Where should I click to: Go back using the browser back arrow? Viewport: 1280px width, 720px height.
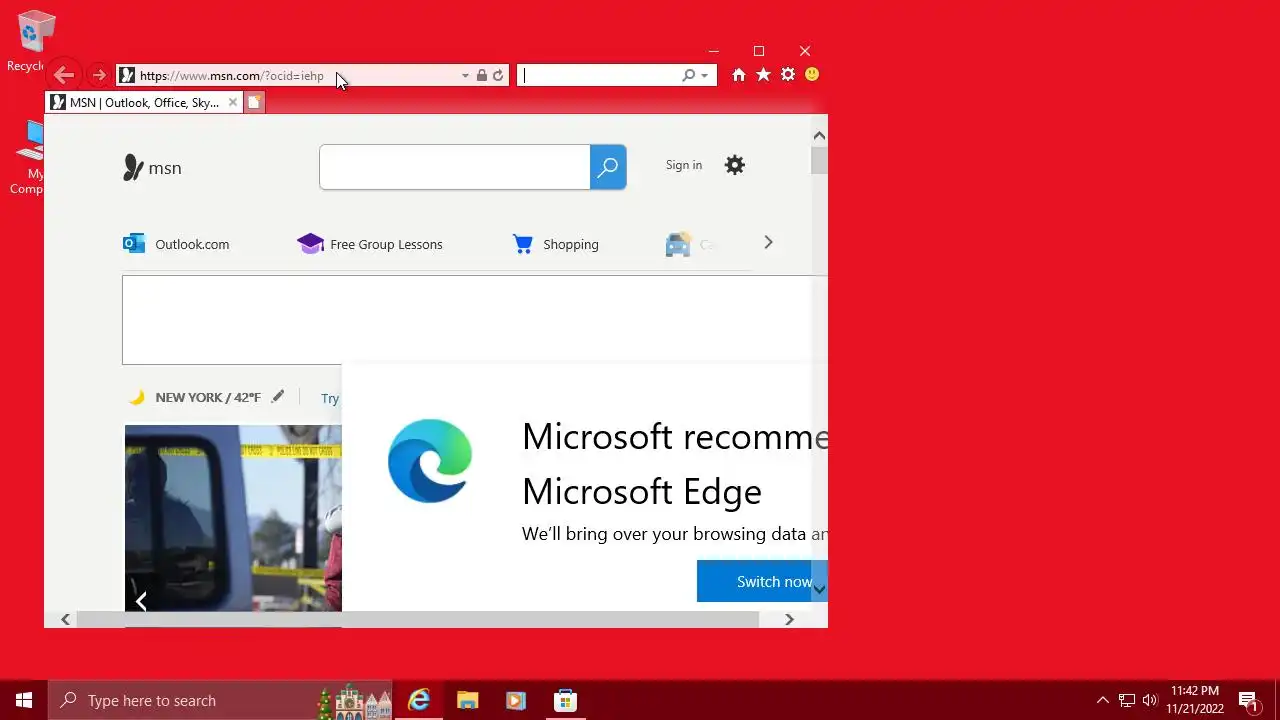coord(64,75)
